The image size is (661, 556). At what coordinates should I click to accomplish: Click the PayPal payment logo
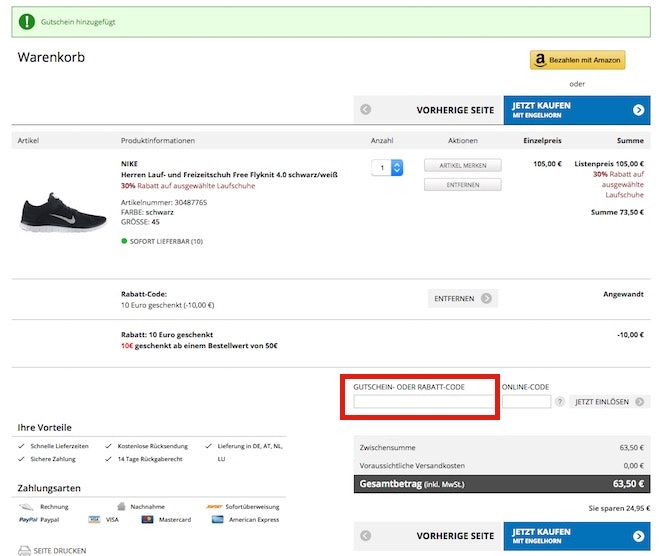coord(28,519)
